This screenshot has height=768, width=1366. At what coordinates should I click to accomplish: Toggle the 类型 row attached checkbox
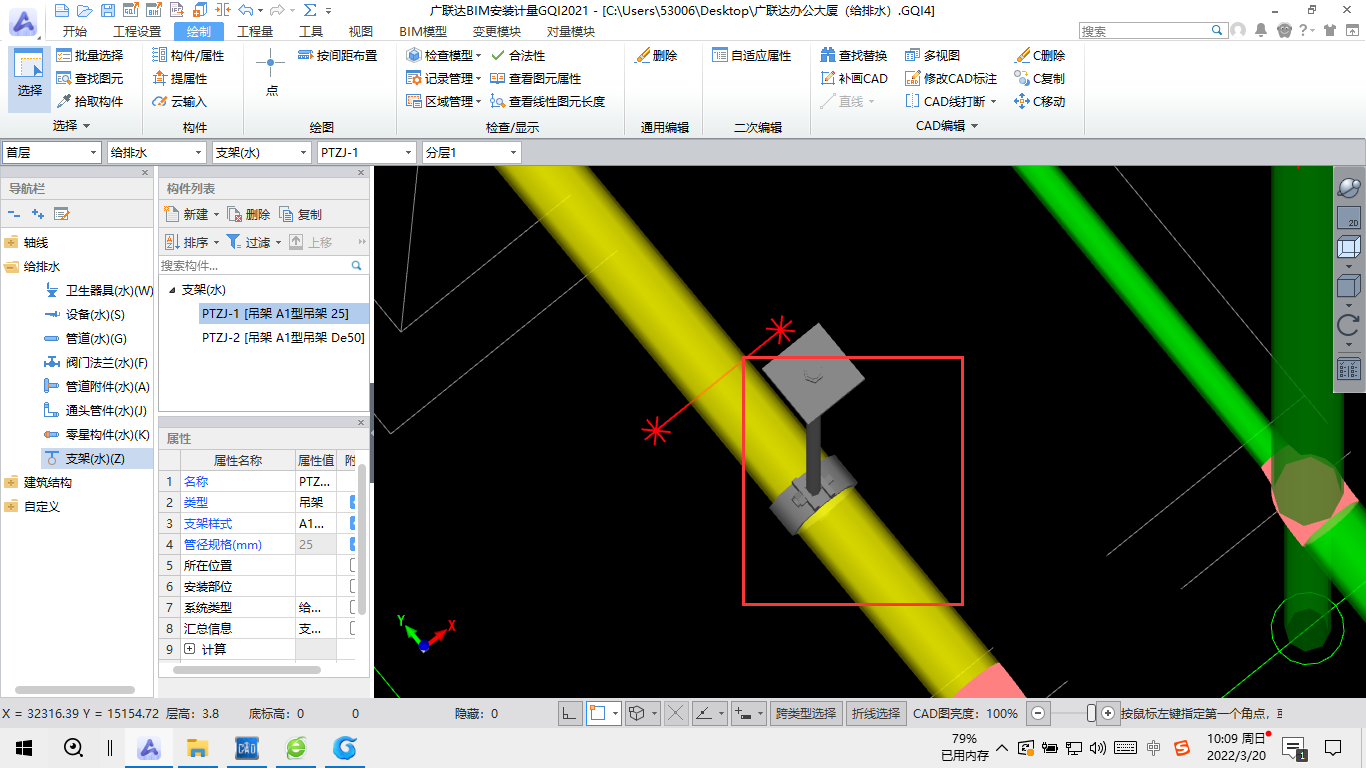point(353,502)
